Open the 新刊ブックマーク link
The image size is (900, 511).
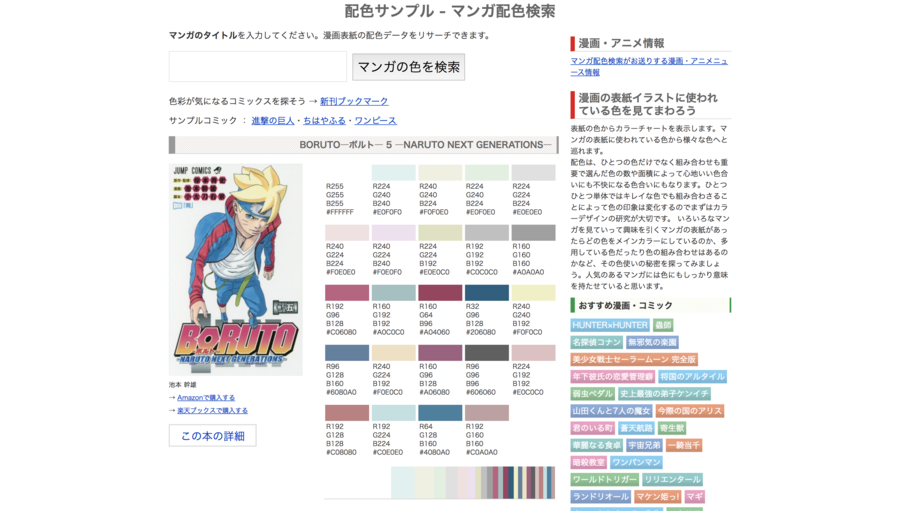[354, 101]
